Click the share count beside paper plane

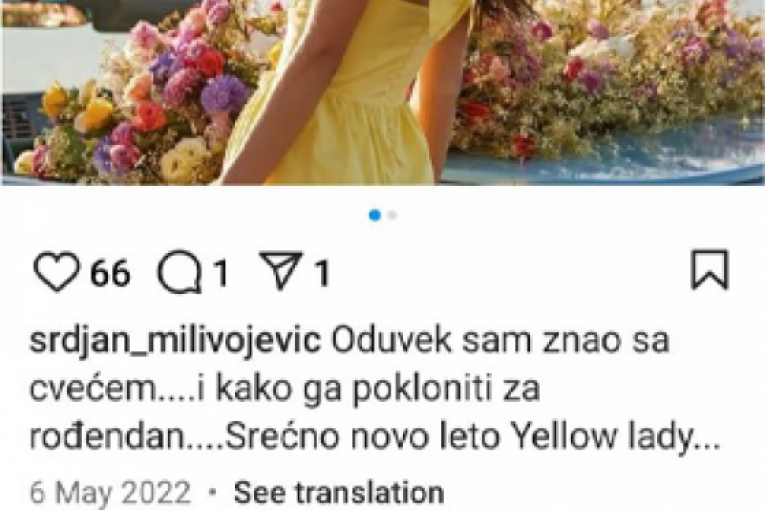322,273
